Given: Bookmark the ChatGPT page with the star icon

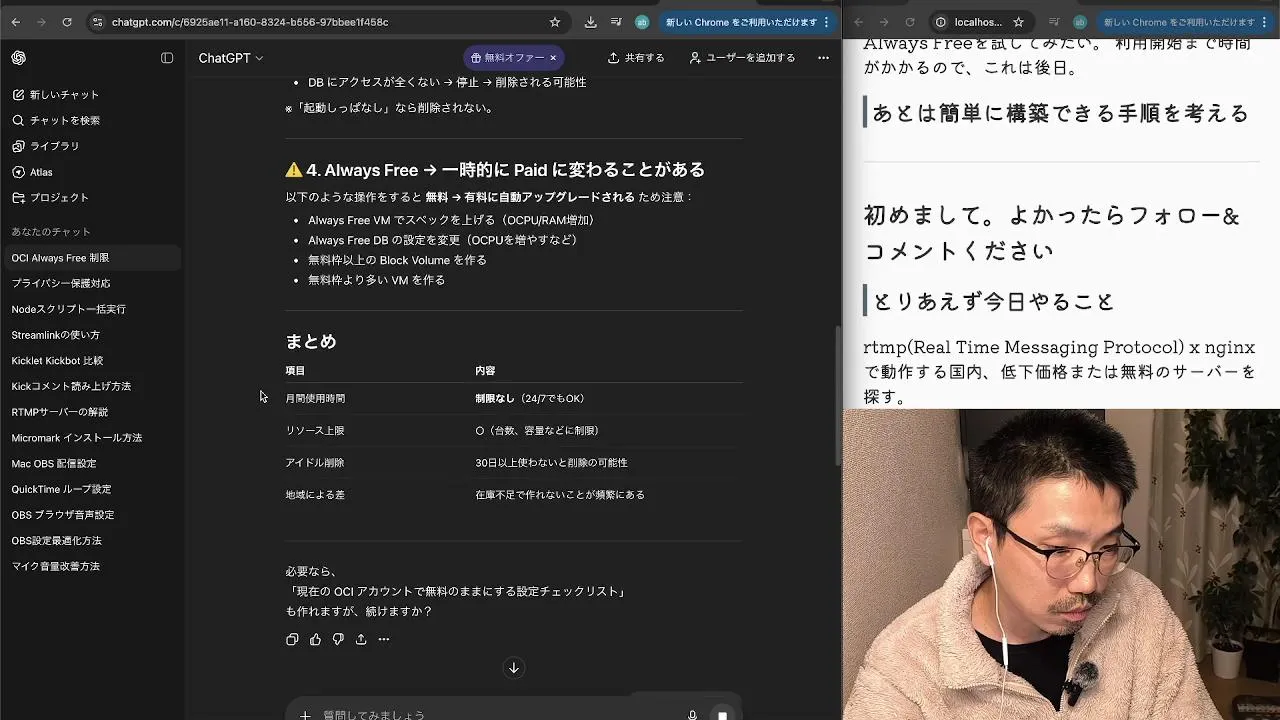Looking at the screenshot, I should 555,22.
